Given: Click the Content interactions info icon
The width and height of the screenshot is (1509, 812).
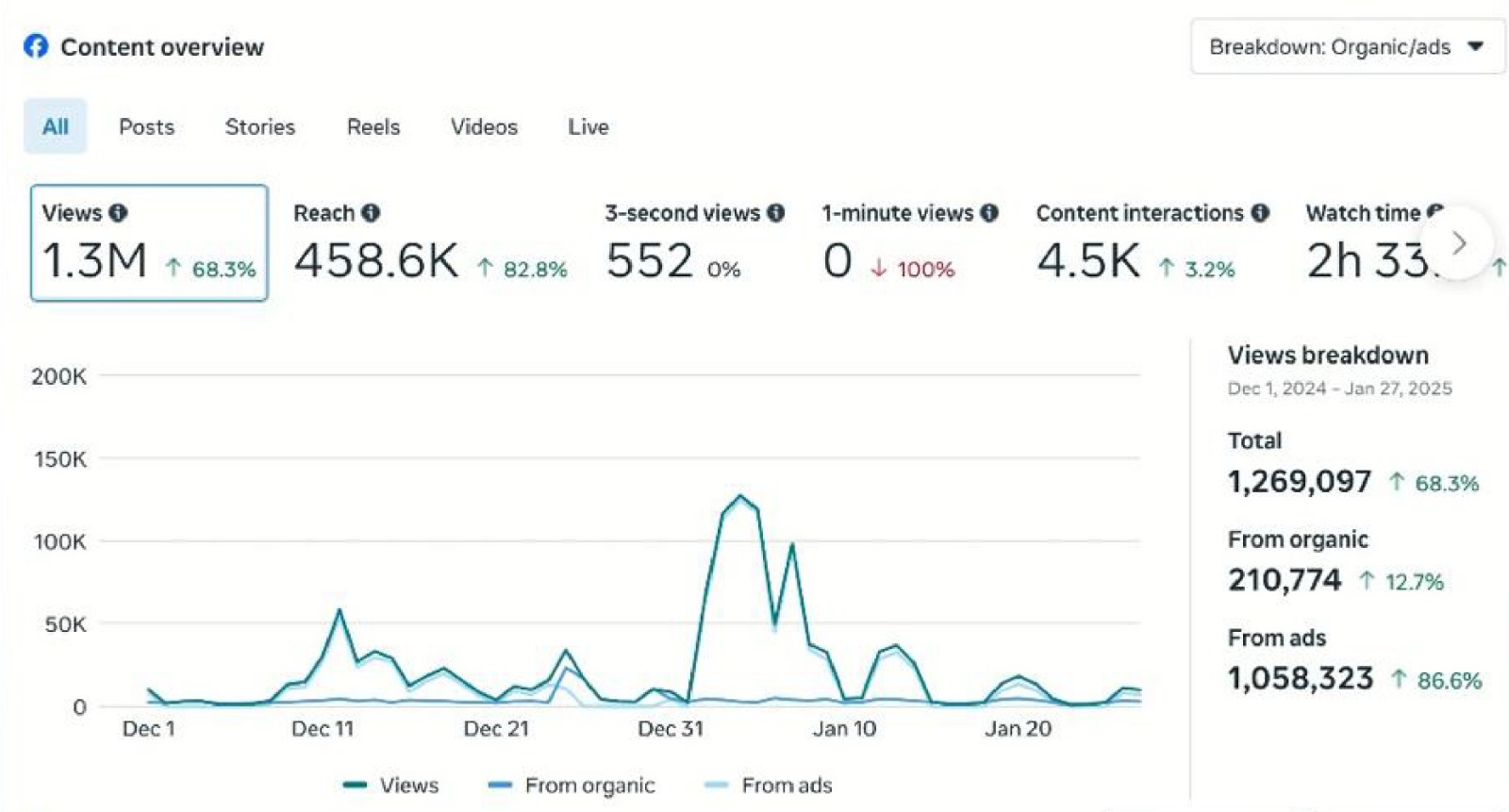Looking at the screenshot, I should [x=1260, y=213].
